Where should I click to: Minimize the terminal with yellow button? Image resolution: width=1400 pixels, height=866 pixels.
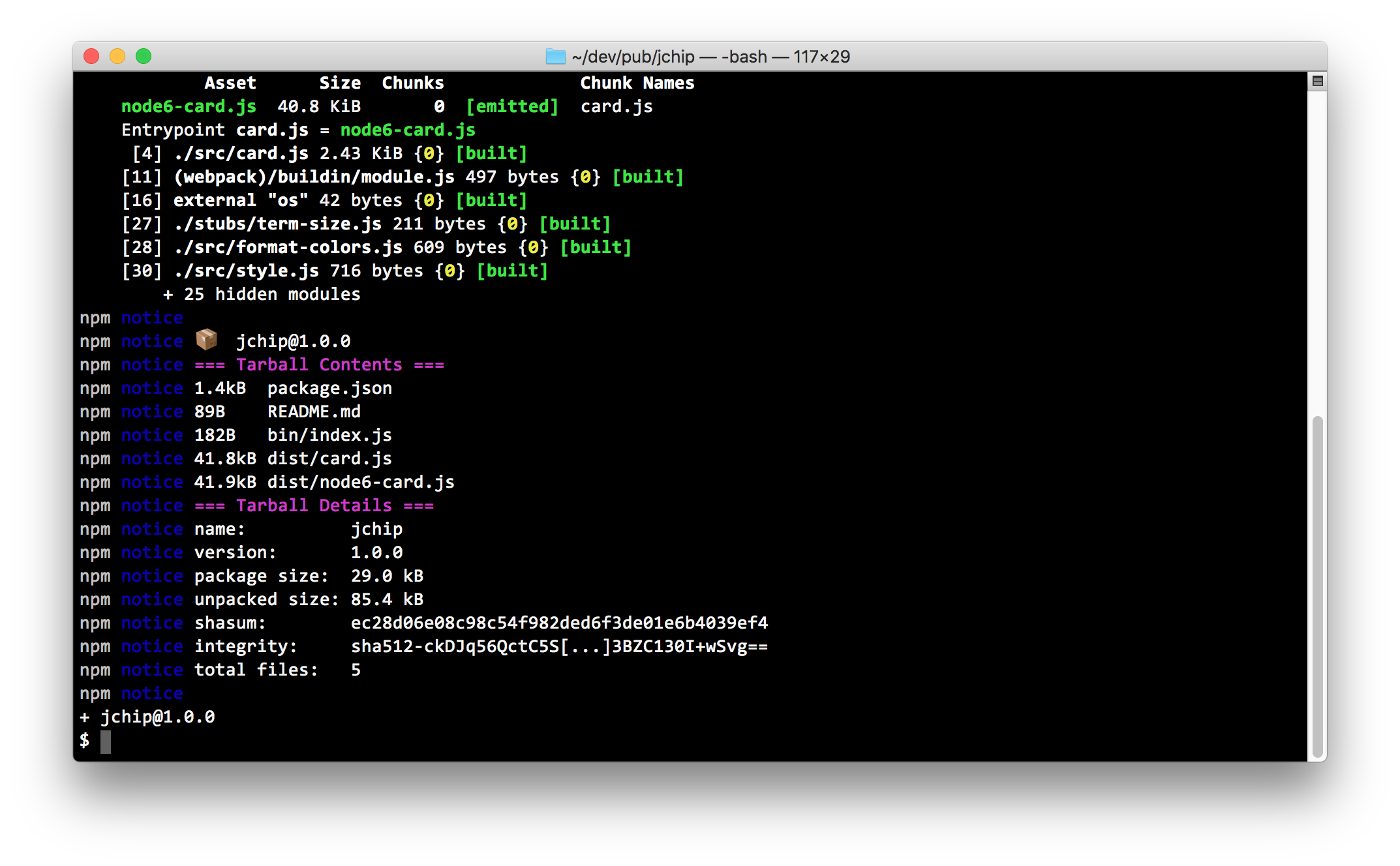[117, 57]
